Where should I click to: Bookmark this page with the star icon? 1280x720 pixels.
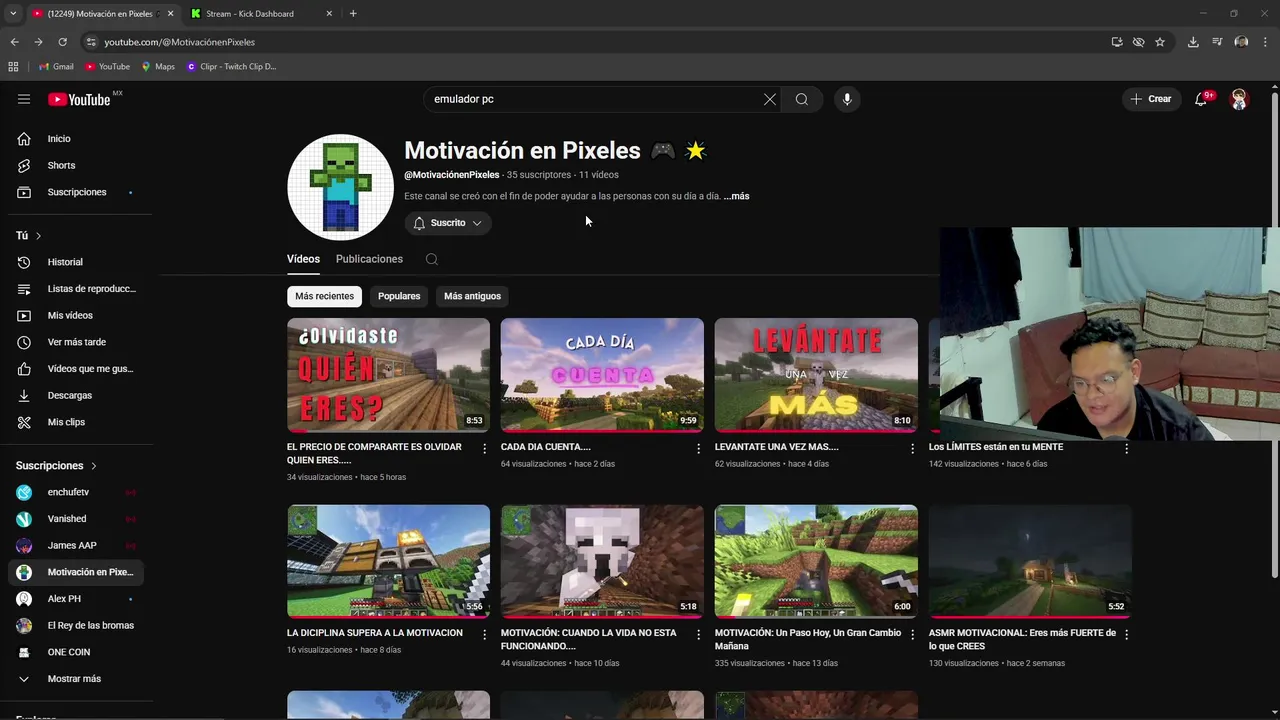tap(1160, 42)
